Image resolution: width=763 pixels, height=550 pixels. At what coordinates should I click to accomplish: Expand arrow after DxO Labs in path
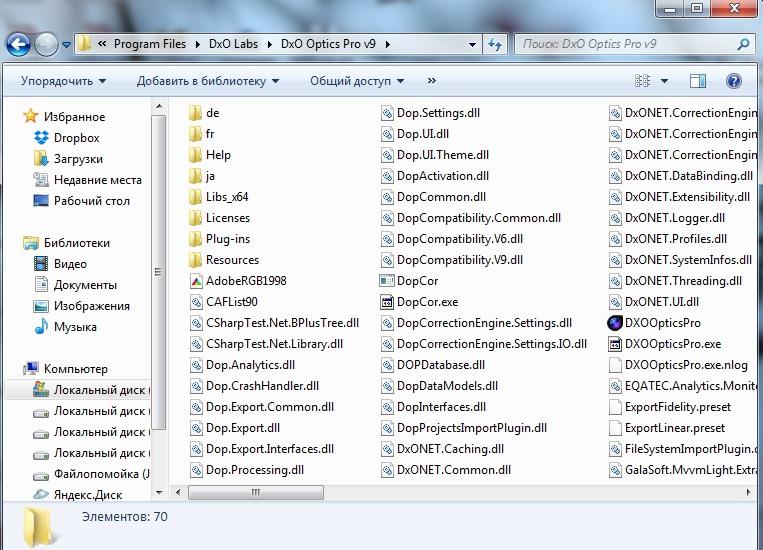270,45
